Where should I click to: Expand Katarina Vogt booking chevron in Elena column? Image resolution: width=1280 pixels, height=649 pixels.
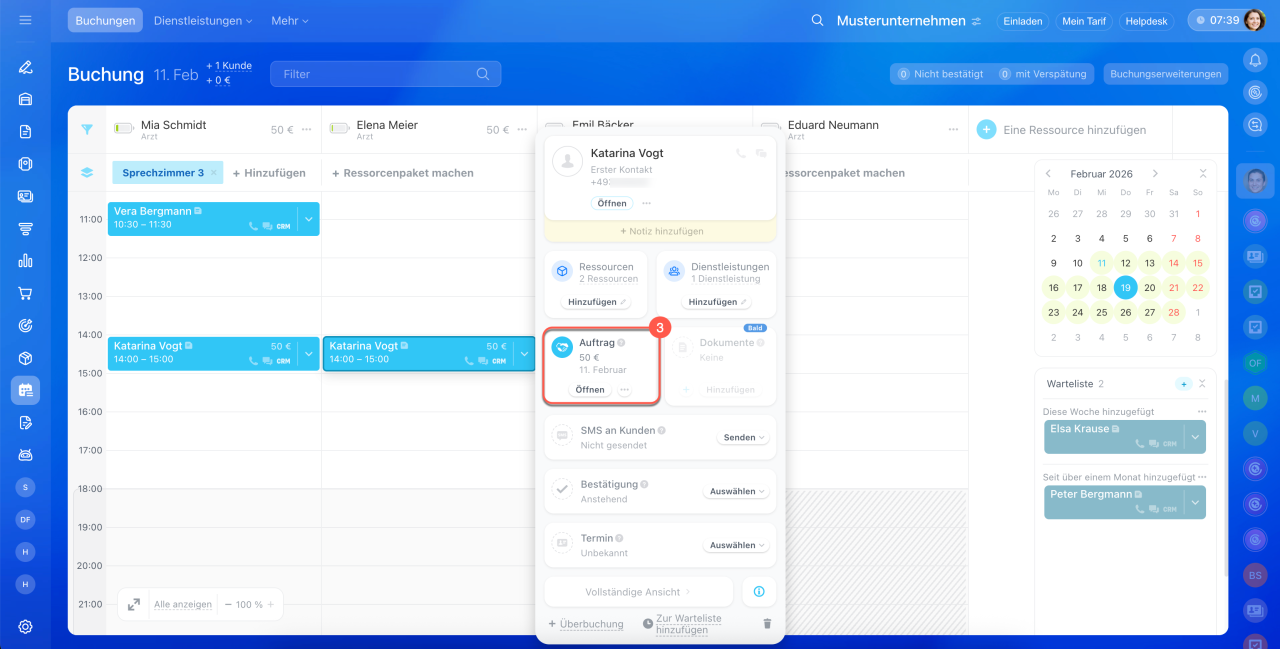click(x=524, y=354)
